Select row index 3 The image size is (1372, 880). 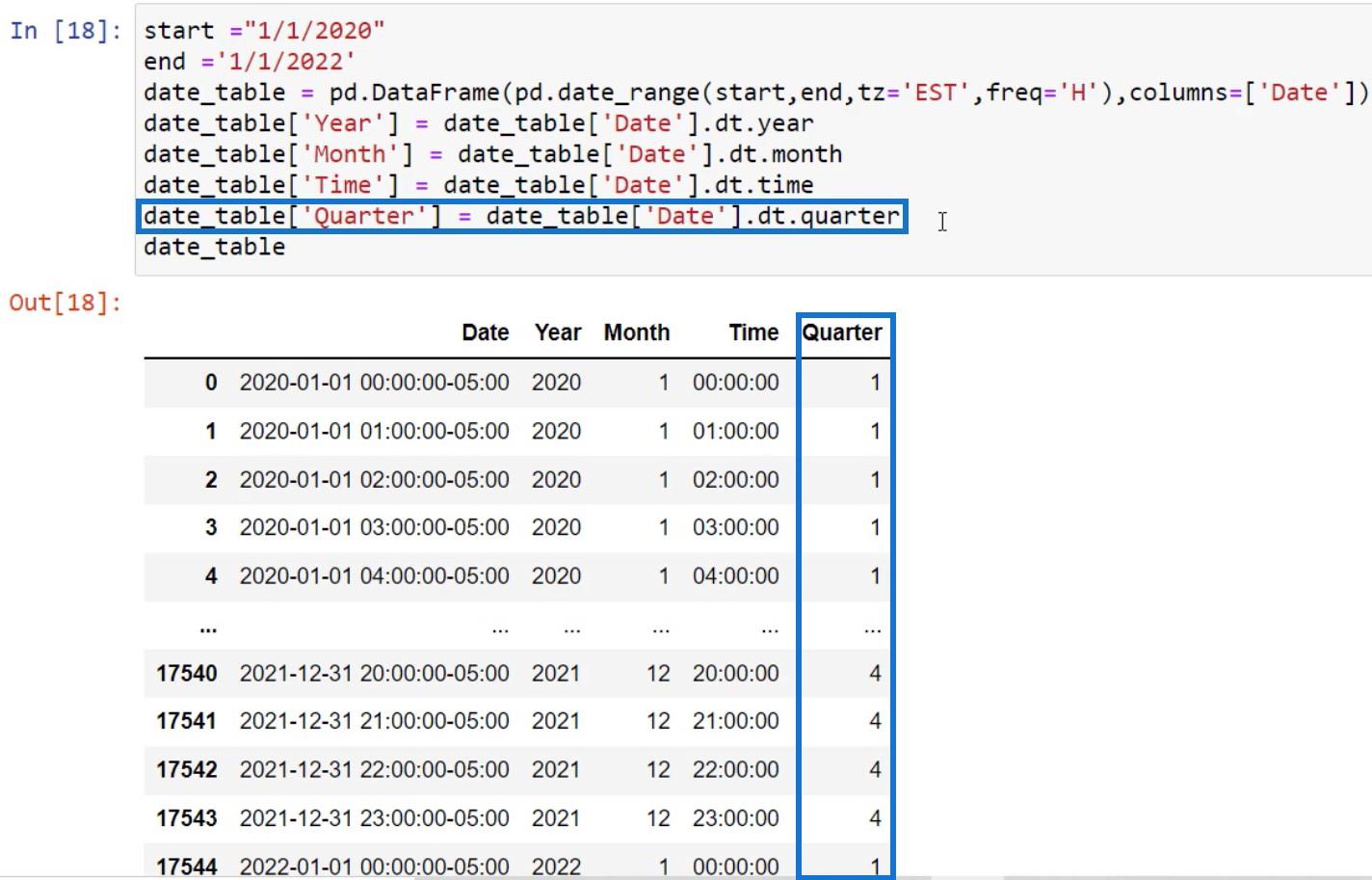(x=211, y=527)
